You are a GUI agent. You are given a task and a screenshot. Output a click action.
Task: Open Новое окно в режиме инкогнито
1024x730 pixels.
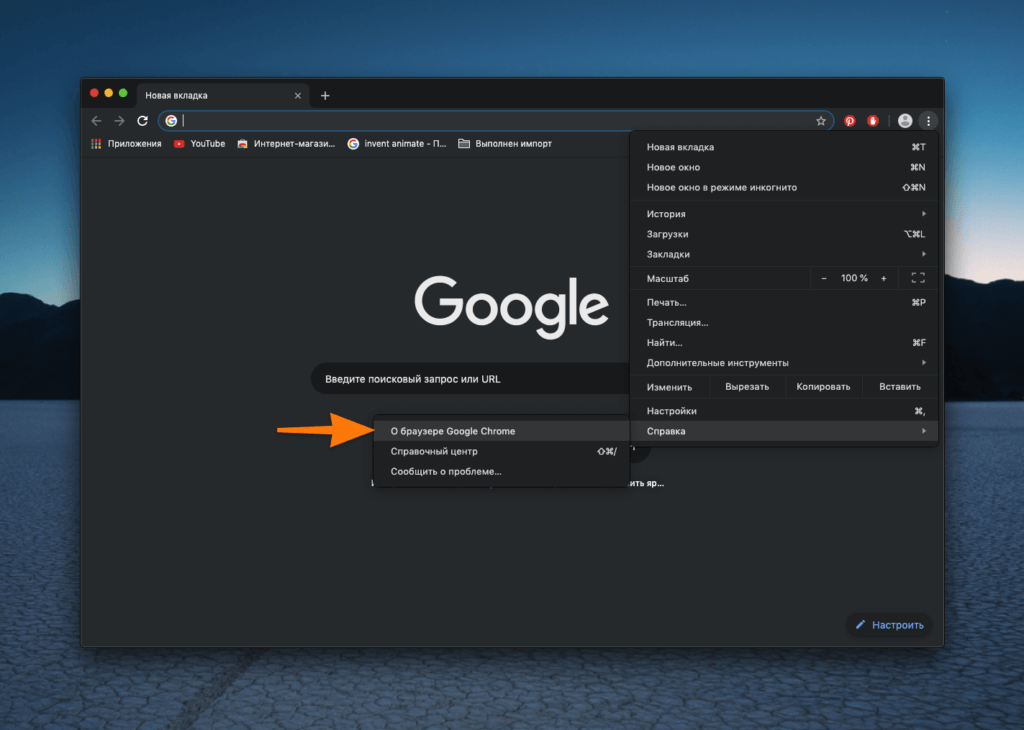point(784,187)
